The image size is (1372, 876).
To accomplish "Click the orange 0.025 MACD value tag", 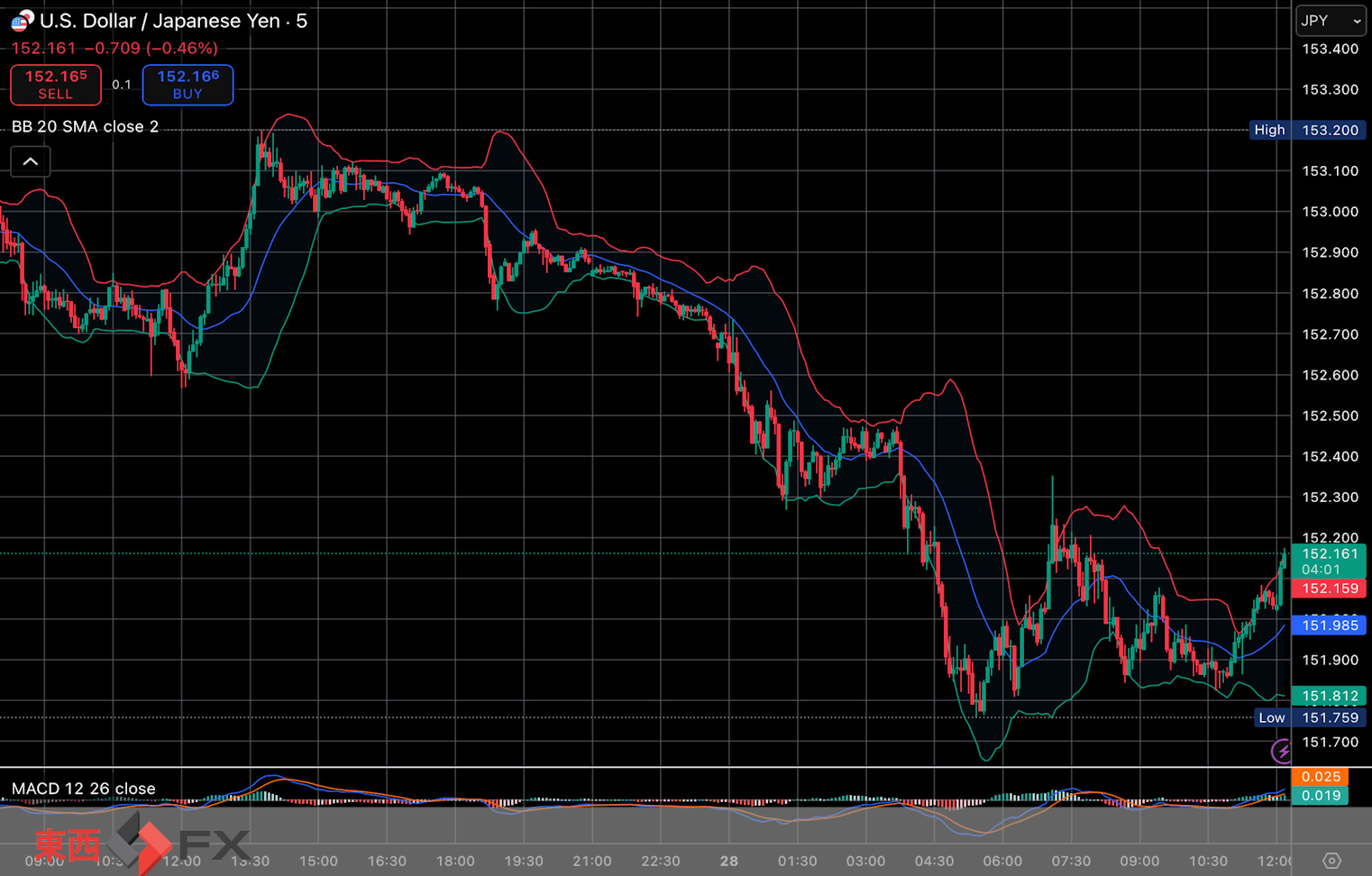I will [x=1320, y=777].
